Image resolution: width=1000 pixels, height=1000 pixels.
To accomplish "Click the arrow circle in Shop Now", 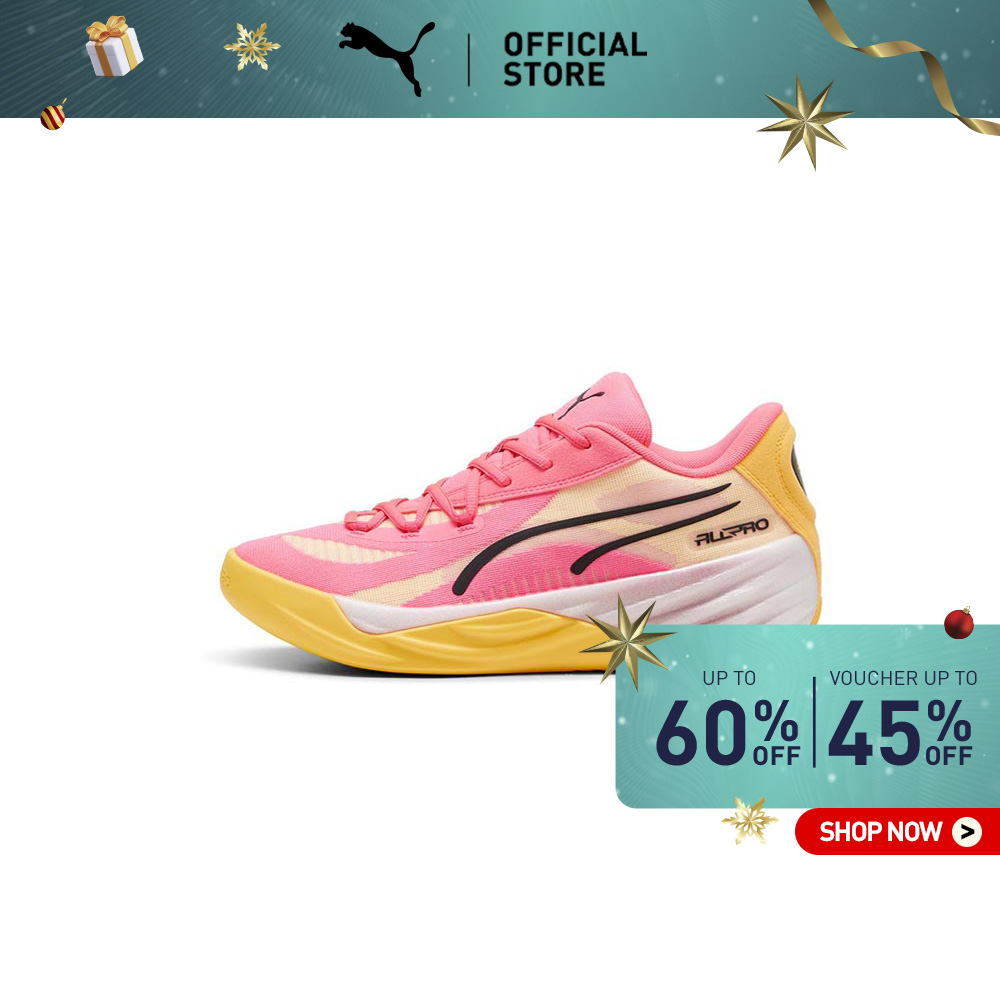I will tap(967, 832).
